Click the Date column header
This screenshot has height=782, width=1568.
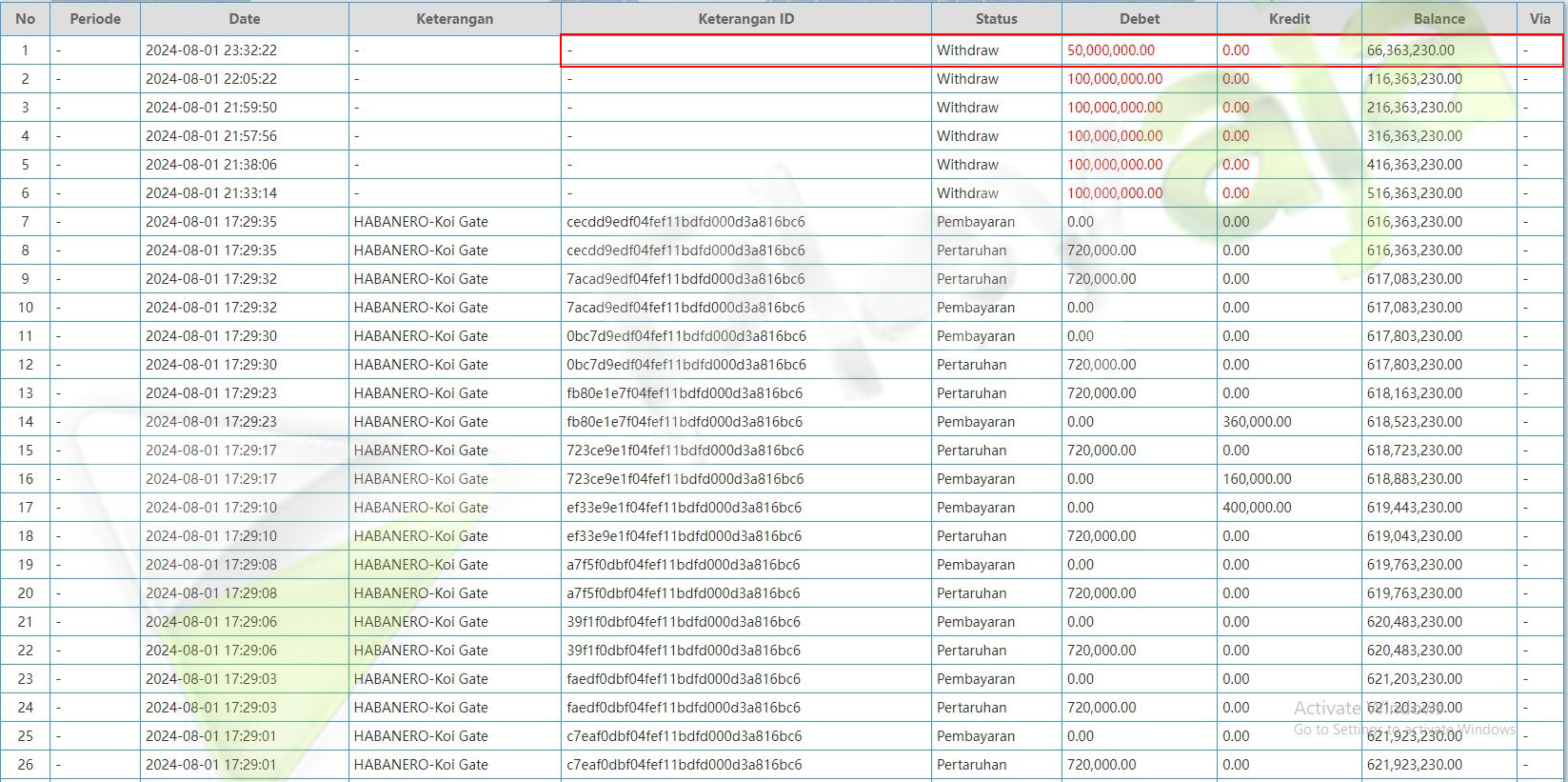click(244, 19)
